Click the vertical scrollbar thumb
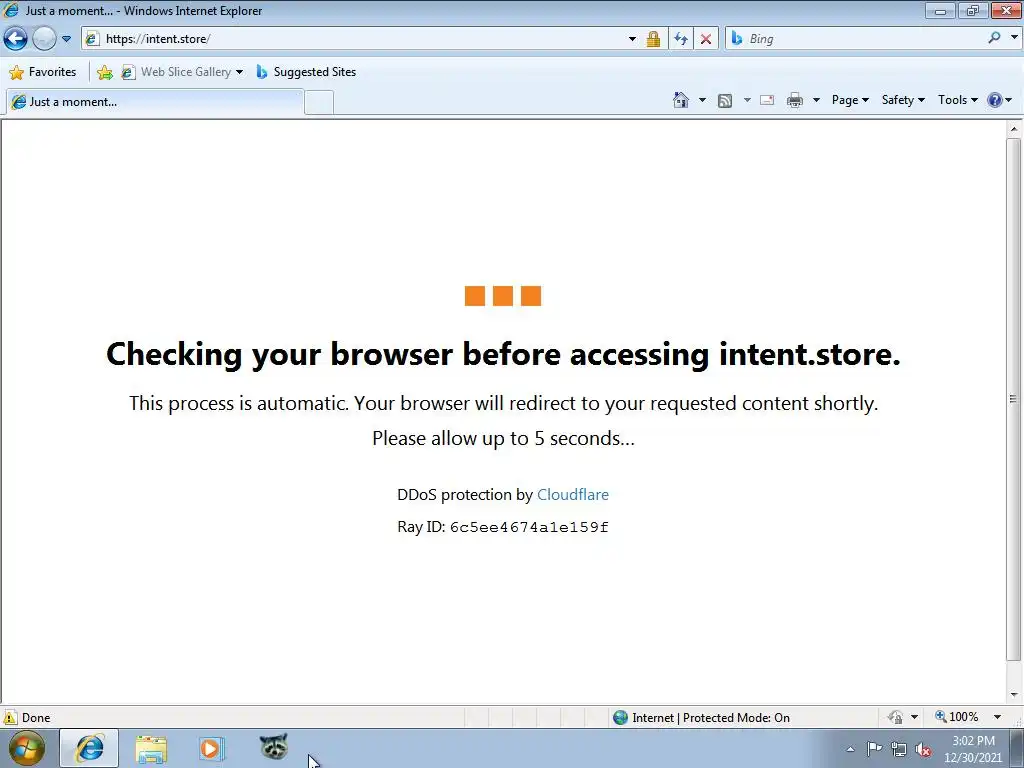1024x768 pixels. tap(1014, 398)
